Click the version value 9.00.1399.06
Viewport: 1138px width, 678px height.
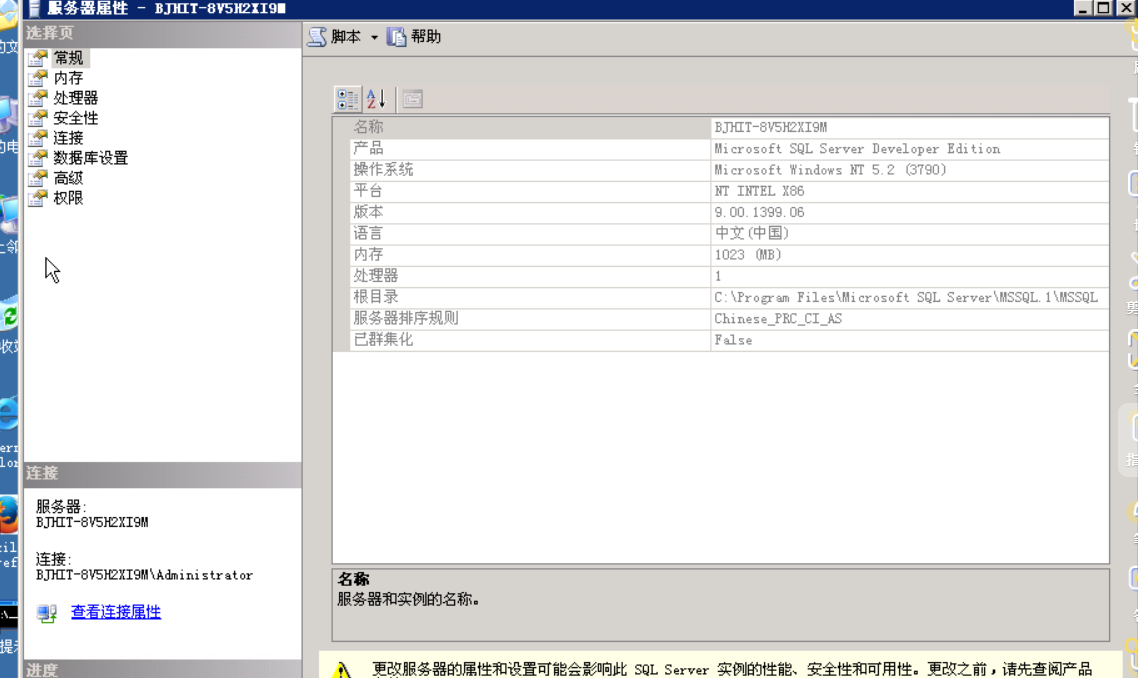[x=759, y=212]
